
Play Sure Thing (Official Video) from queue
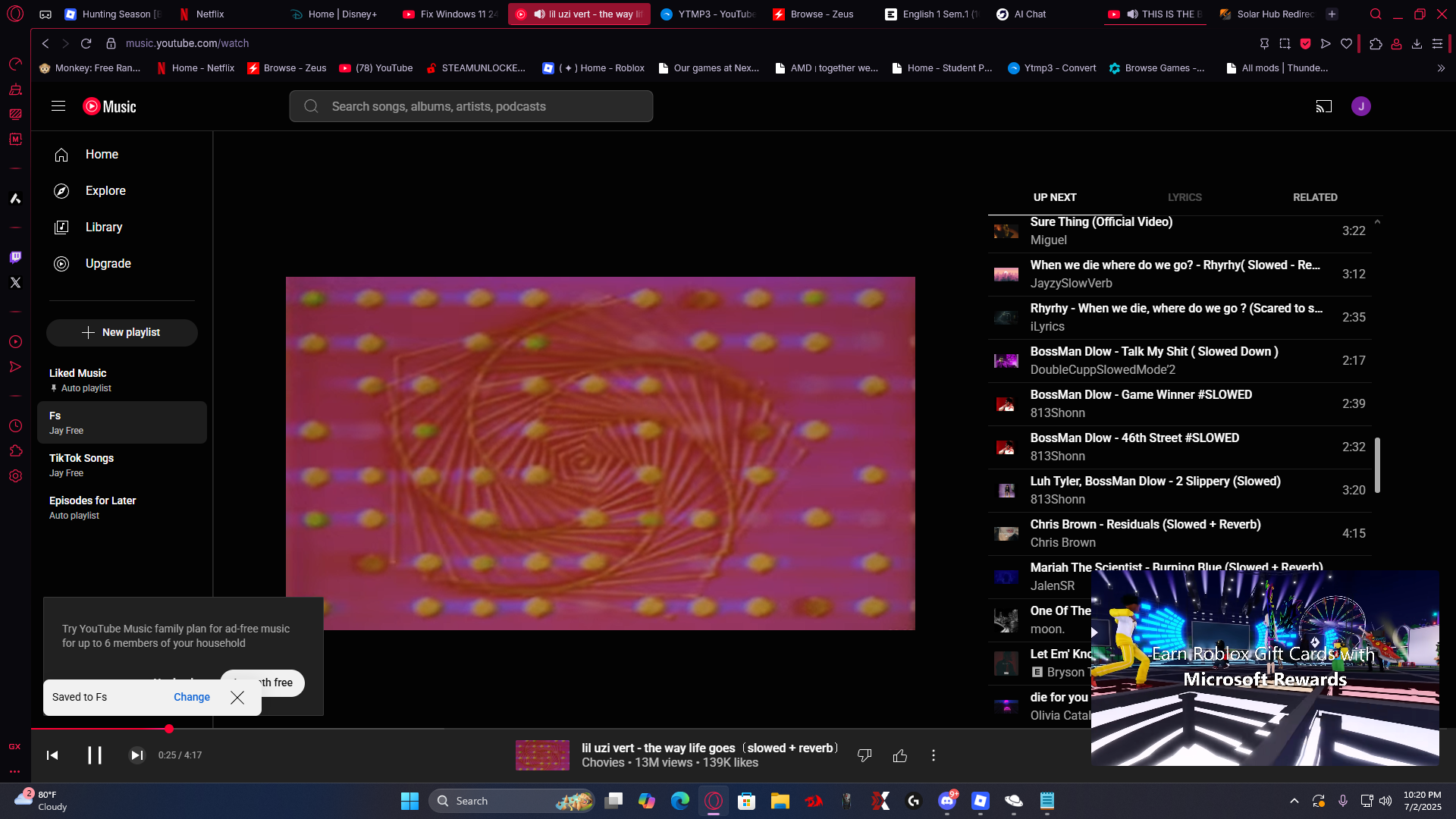pos(1180,231)
